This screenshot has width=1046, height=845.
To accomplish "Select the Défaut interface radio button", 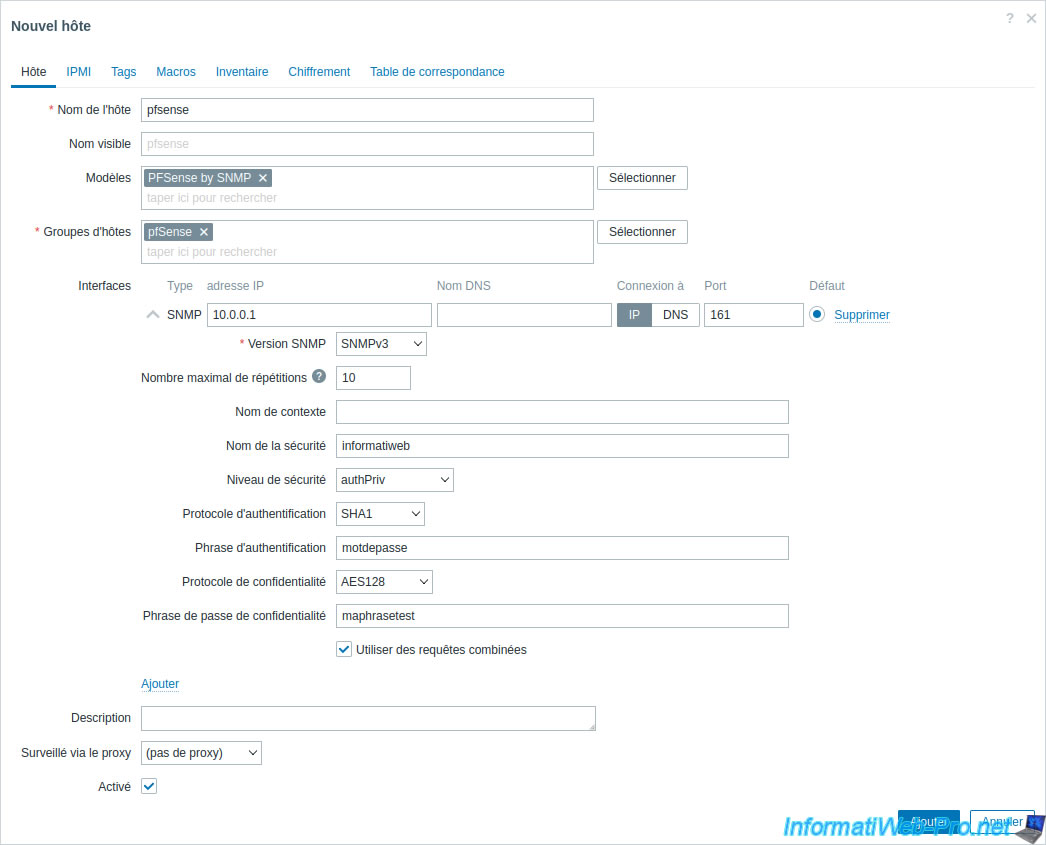I will (817, 314).
